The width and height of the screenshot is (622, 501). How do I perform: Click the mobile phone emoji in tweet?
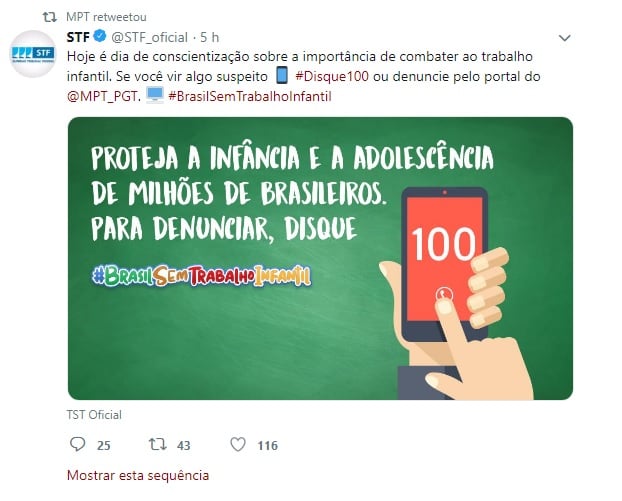click(282, 75)
